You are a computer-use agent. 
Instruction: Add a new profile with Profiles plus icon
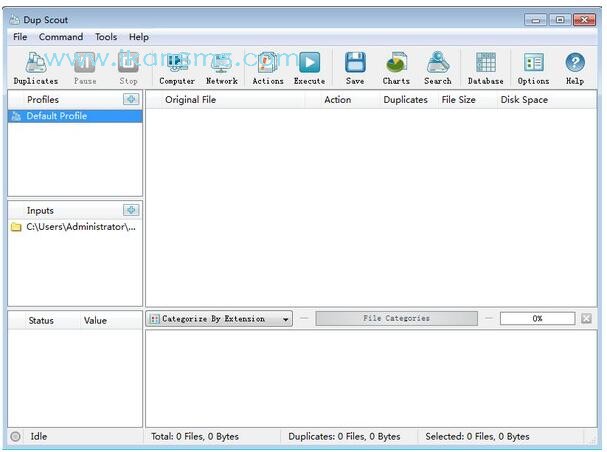coord(131,99)
